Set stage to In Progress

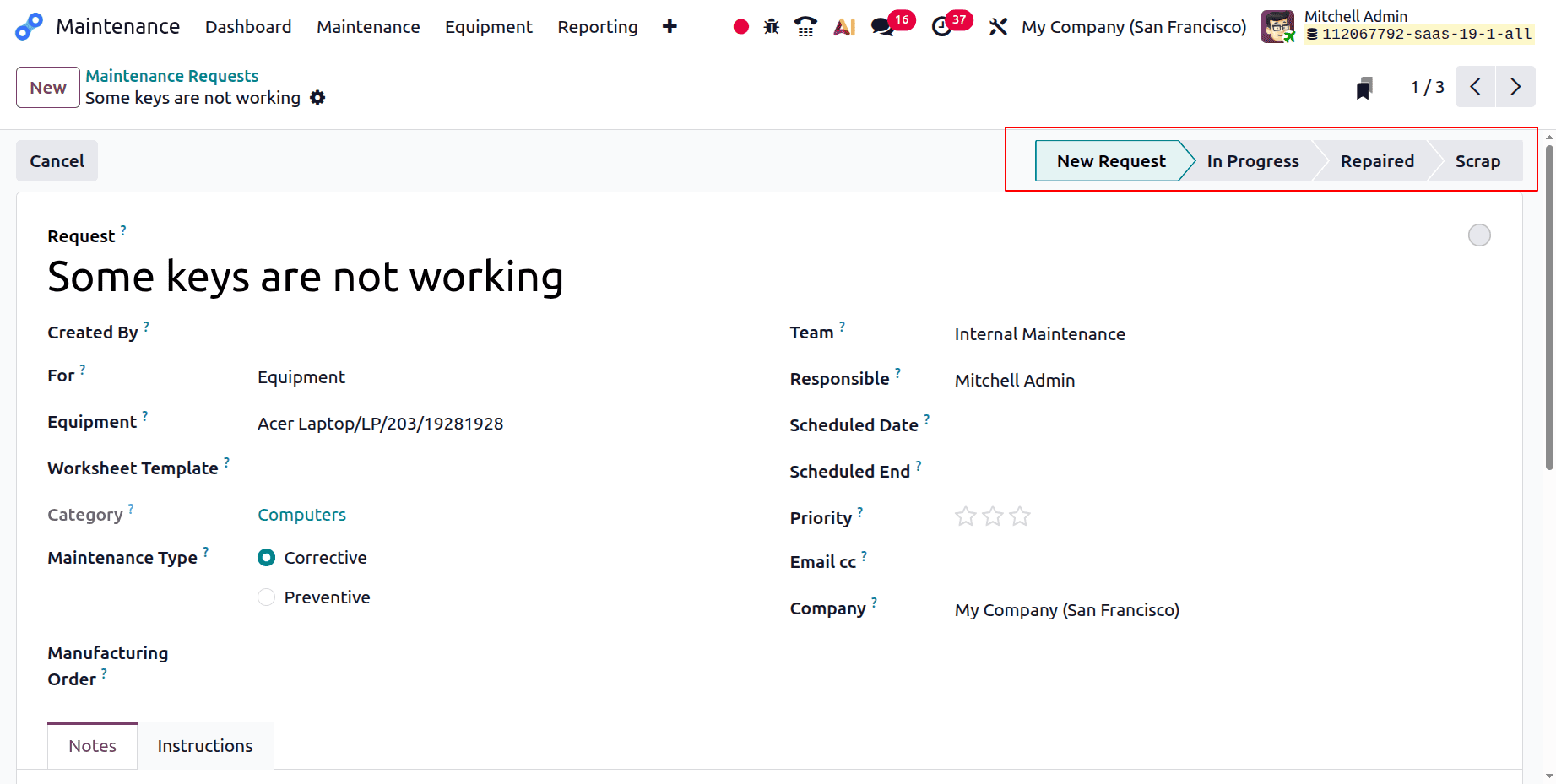click(1253, 161)
